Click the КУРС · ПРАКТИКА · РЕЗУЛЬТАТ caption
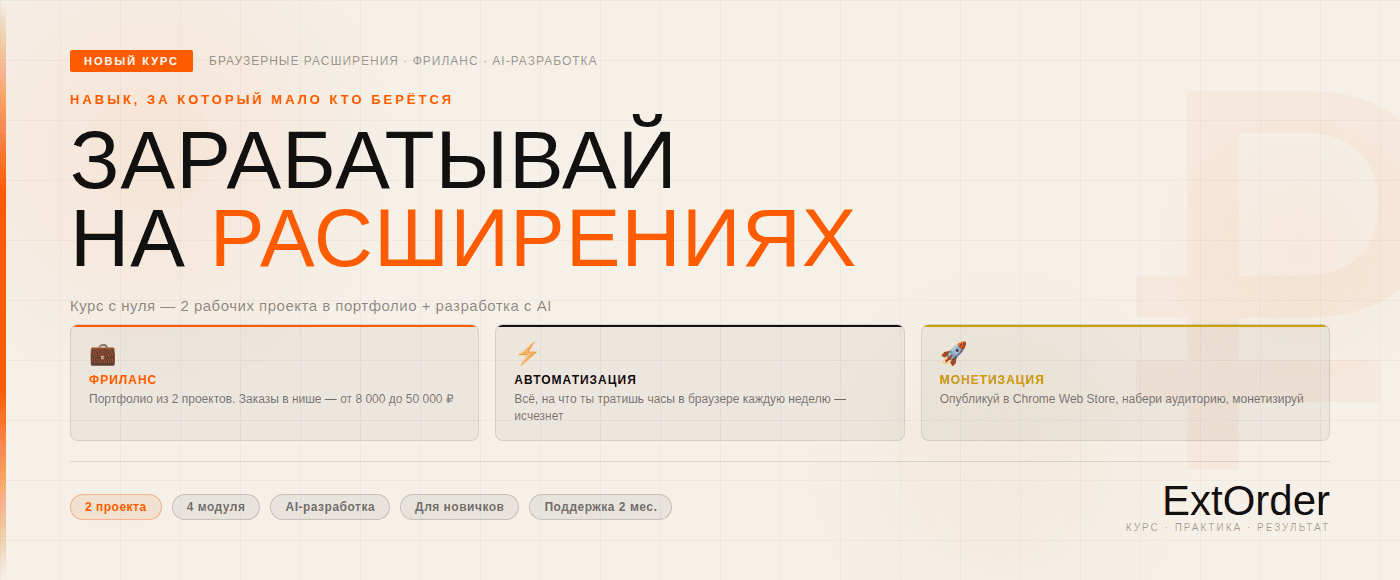Image resolution: width=1400 pixels, height=580 pixels. click(x=1227, y=528)
